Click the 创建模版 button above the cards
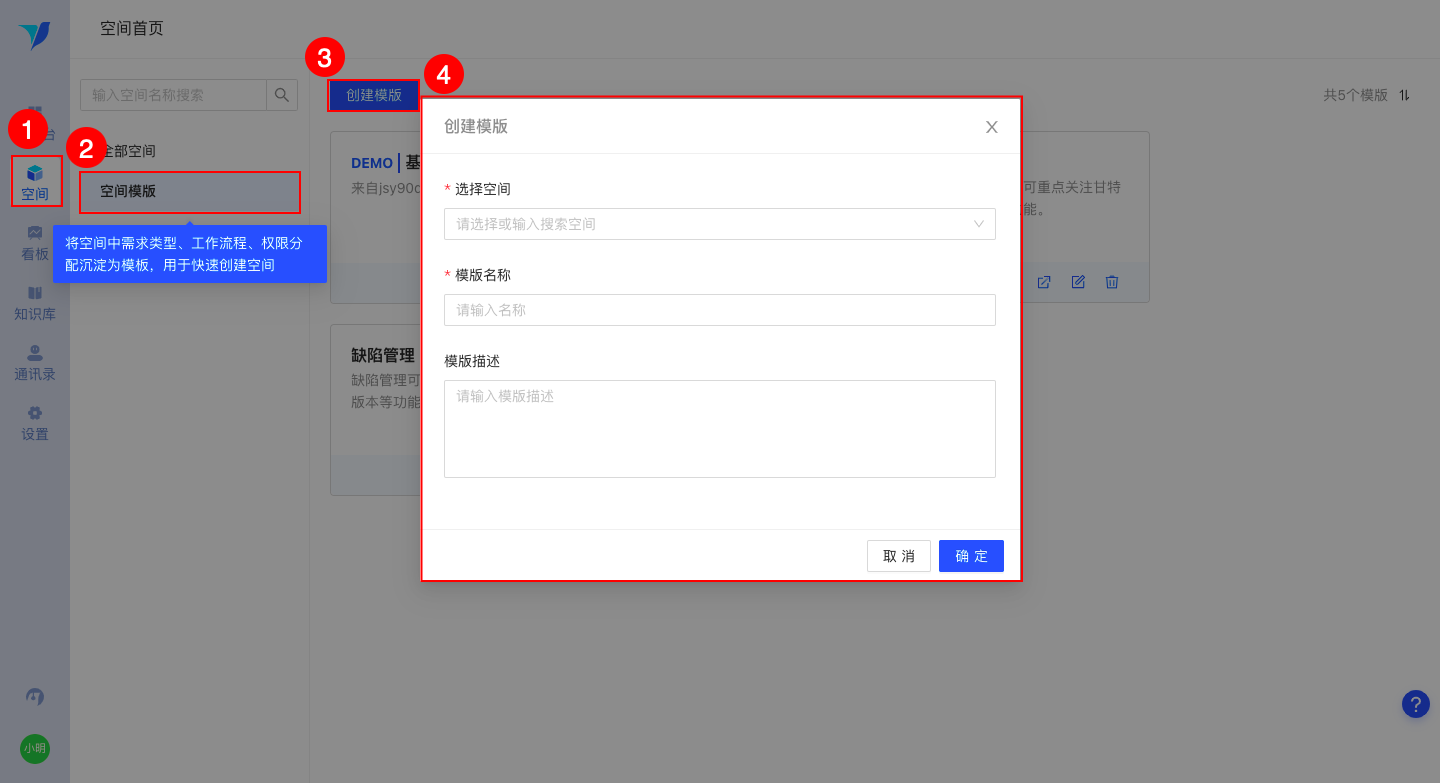Screen dimensions: 1440x783 (x=374, y=95)
